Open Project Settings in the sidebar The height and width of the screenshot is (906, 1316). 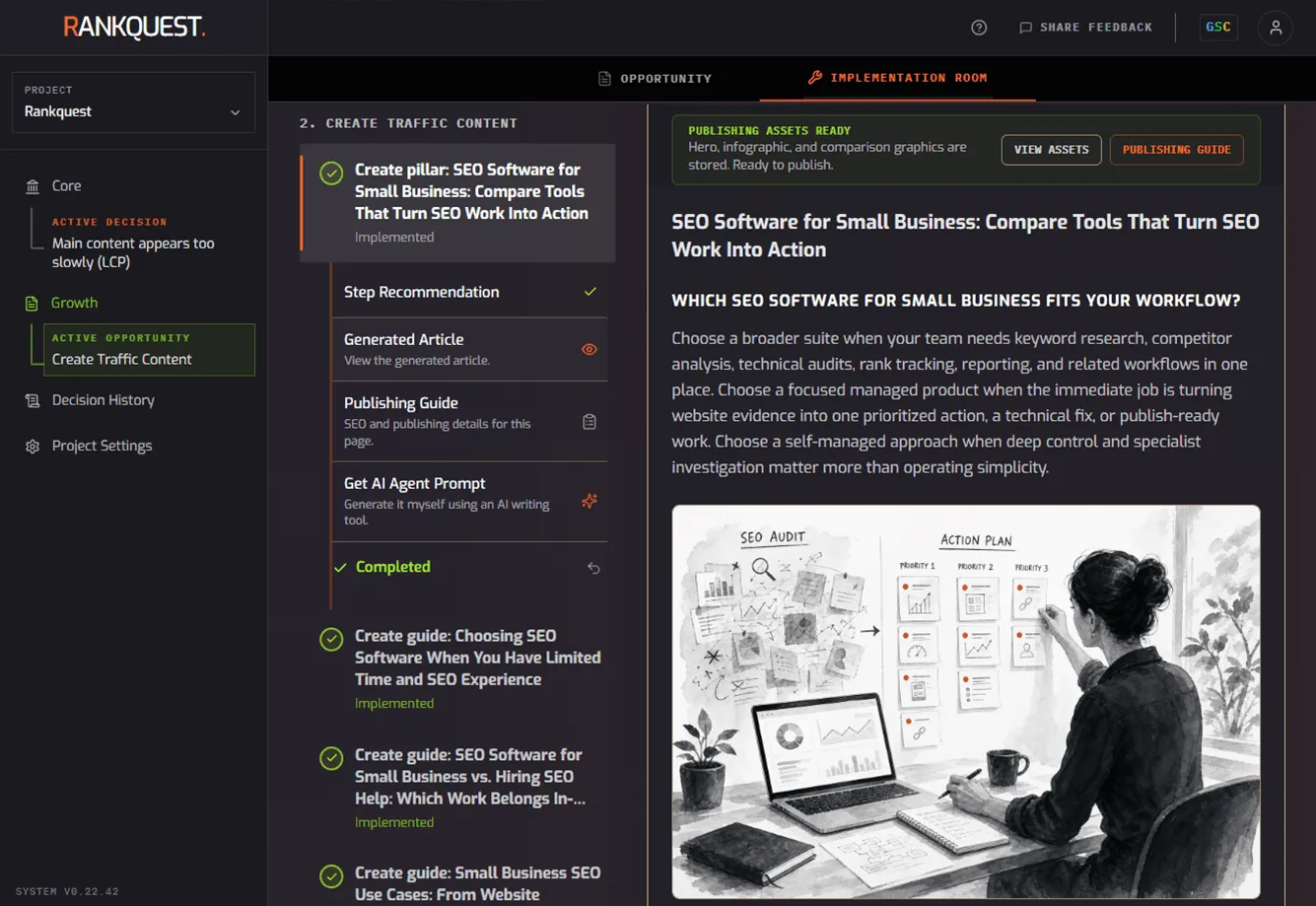(102, 446)
